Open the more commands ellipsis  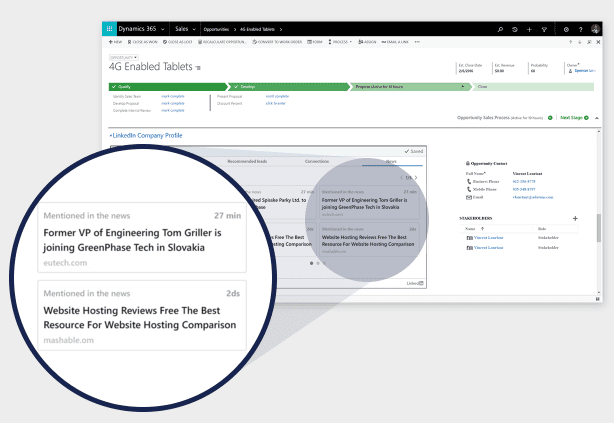point(417,42)
